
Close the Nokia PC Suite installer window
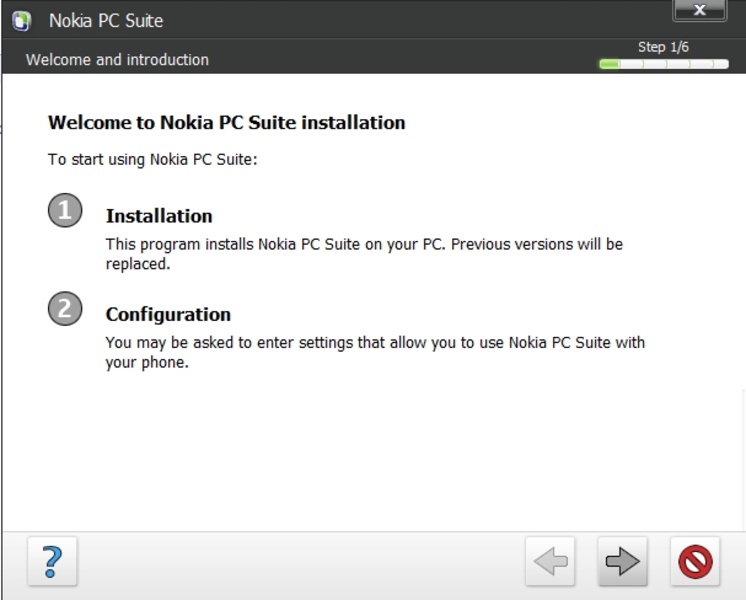point(699,11)
